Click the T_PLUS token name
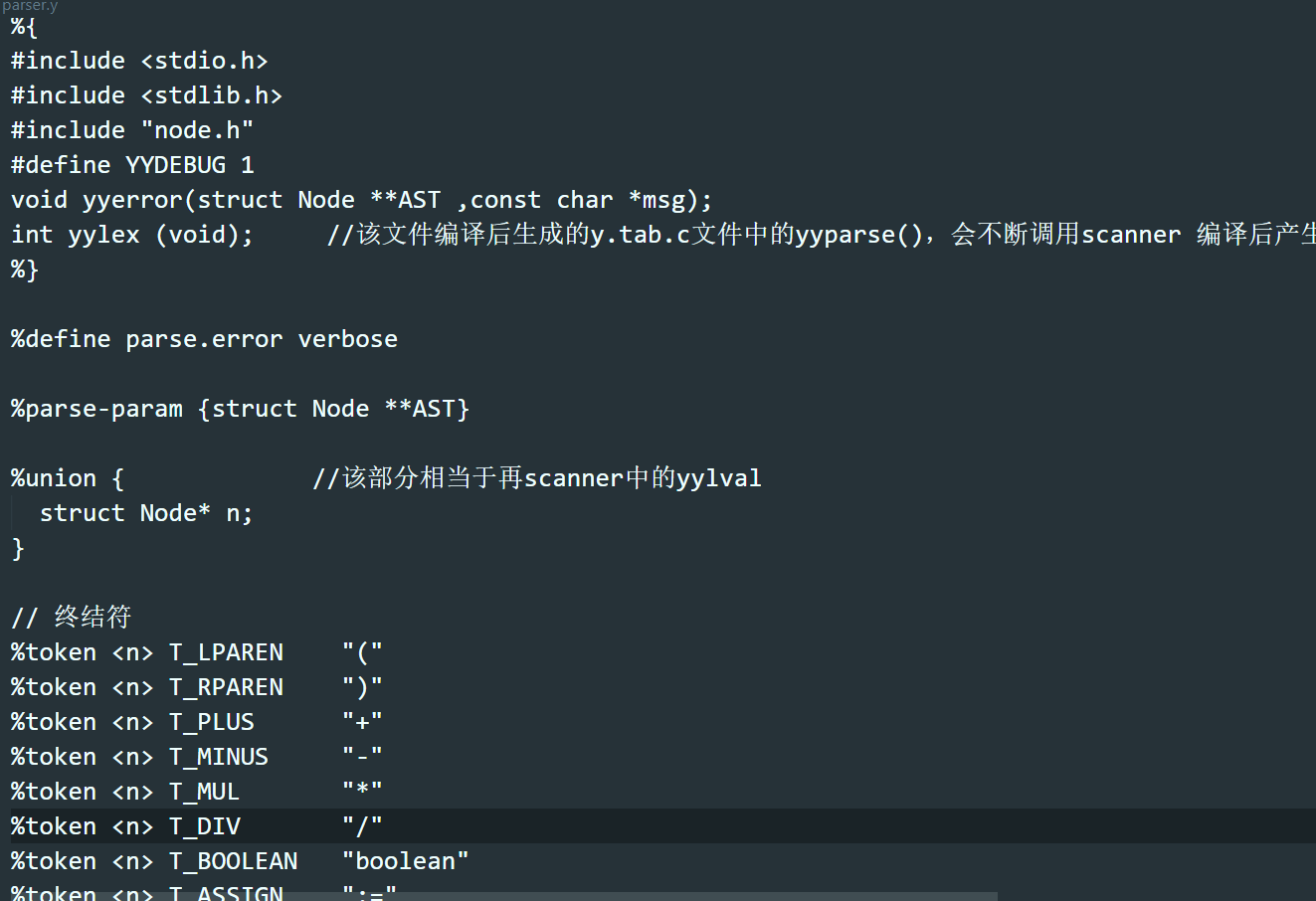 pos(212,722)
